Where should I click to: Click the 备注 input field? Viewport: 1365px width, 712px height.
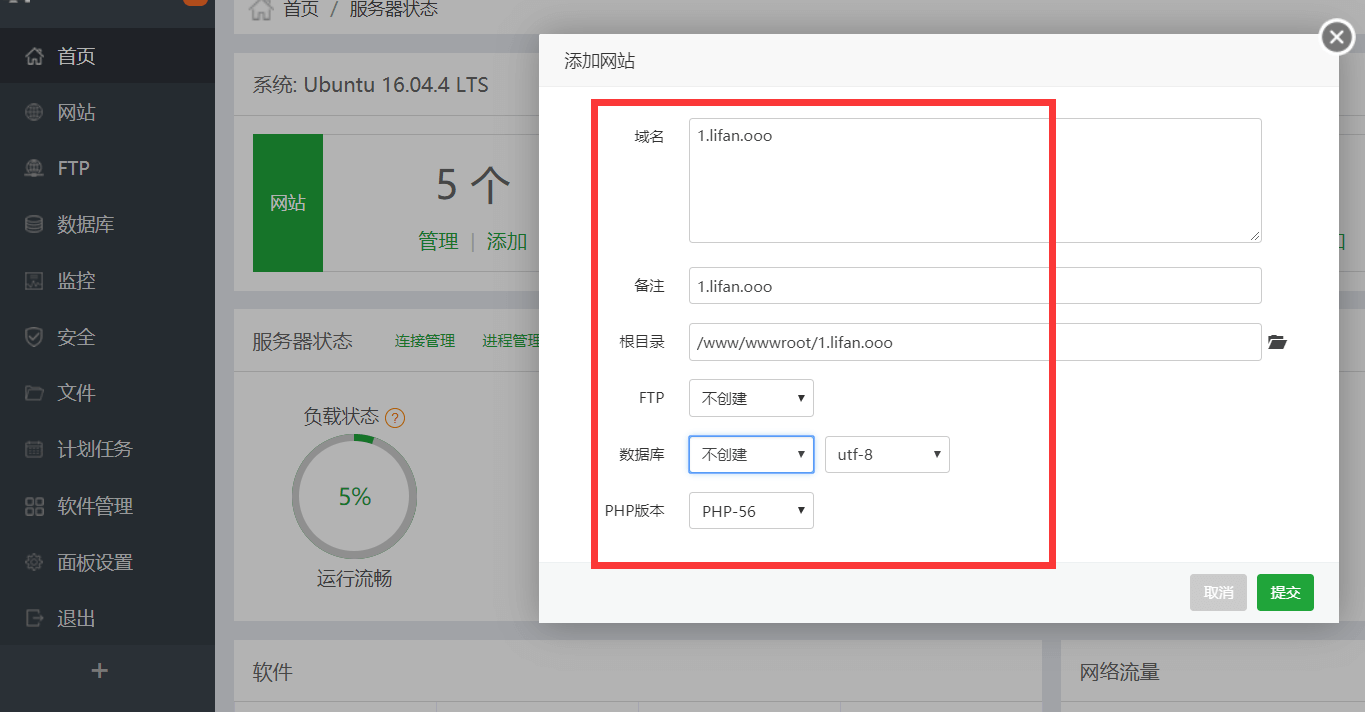(x=975, y=286)
